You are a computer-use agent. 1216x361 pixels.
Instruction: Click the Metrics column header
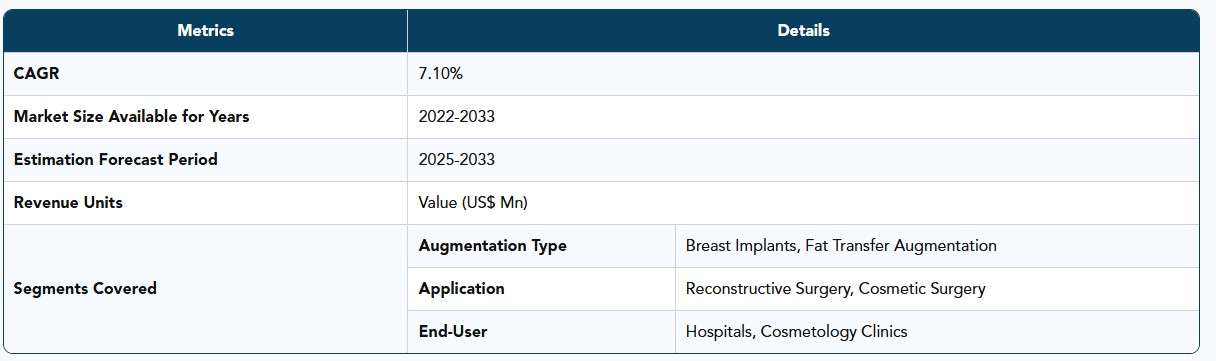click(x=205, y=31)
